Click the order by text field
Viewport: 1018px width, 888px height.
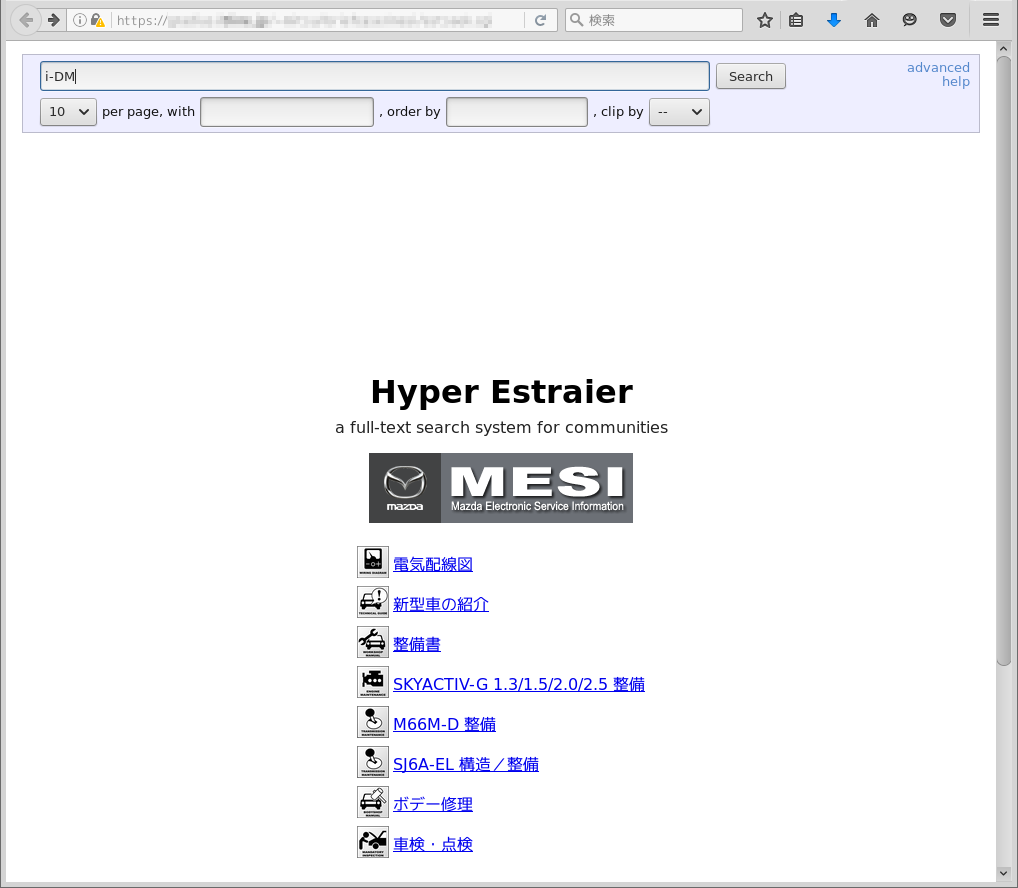(516, 112)
